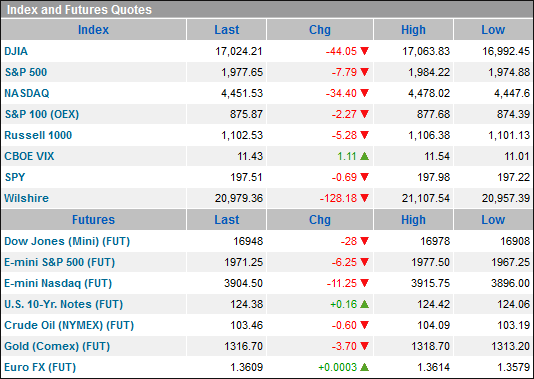Screen dimensions: 534x379
Task: Click the green up arrow for CBOE VIX
Action: 364,156
